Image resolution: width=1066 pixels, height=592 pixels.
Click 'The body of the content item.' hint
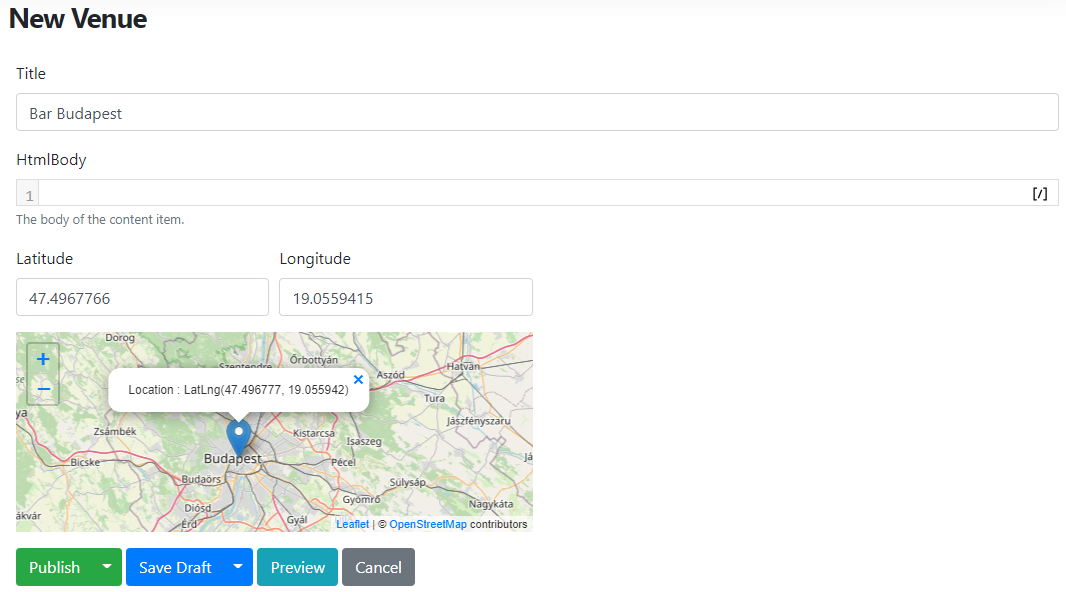point(100,220)
